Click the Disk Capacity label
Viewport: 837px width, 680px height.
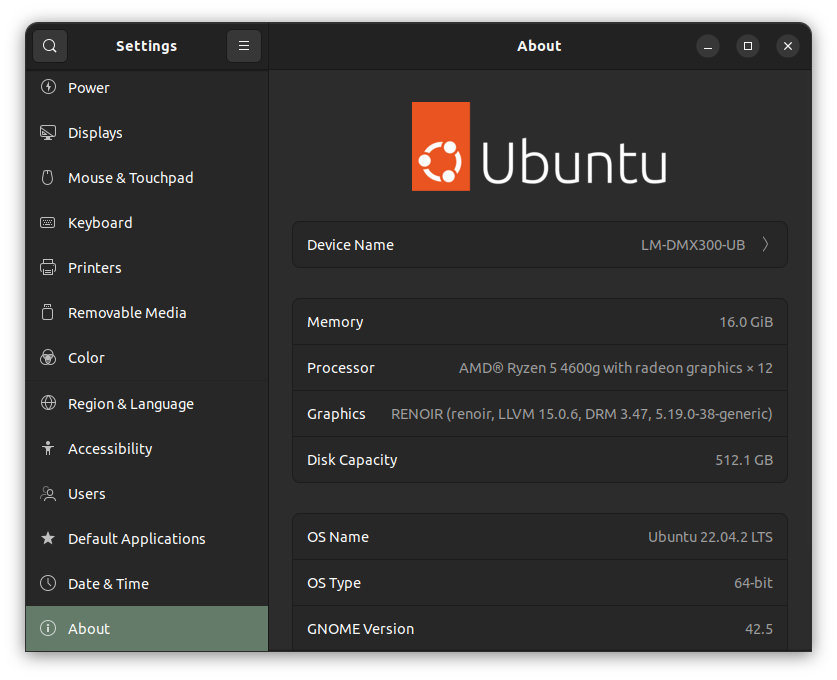[x=352, y=460]
